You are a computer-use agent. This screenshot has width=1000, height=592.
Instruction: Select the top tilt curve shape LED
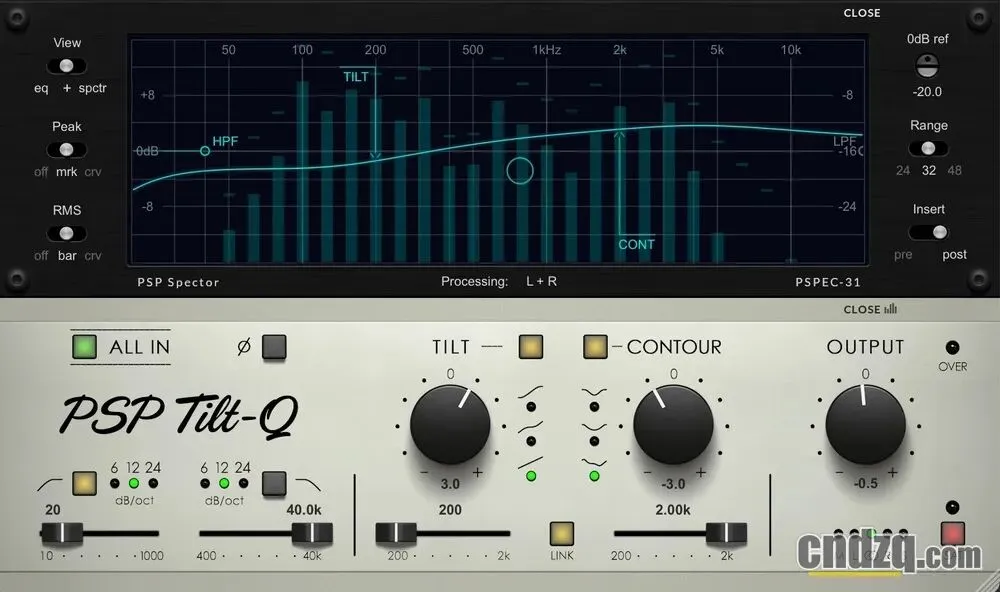tap(531, 407)
